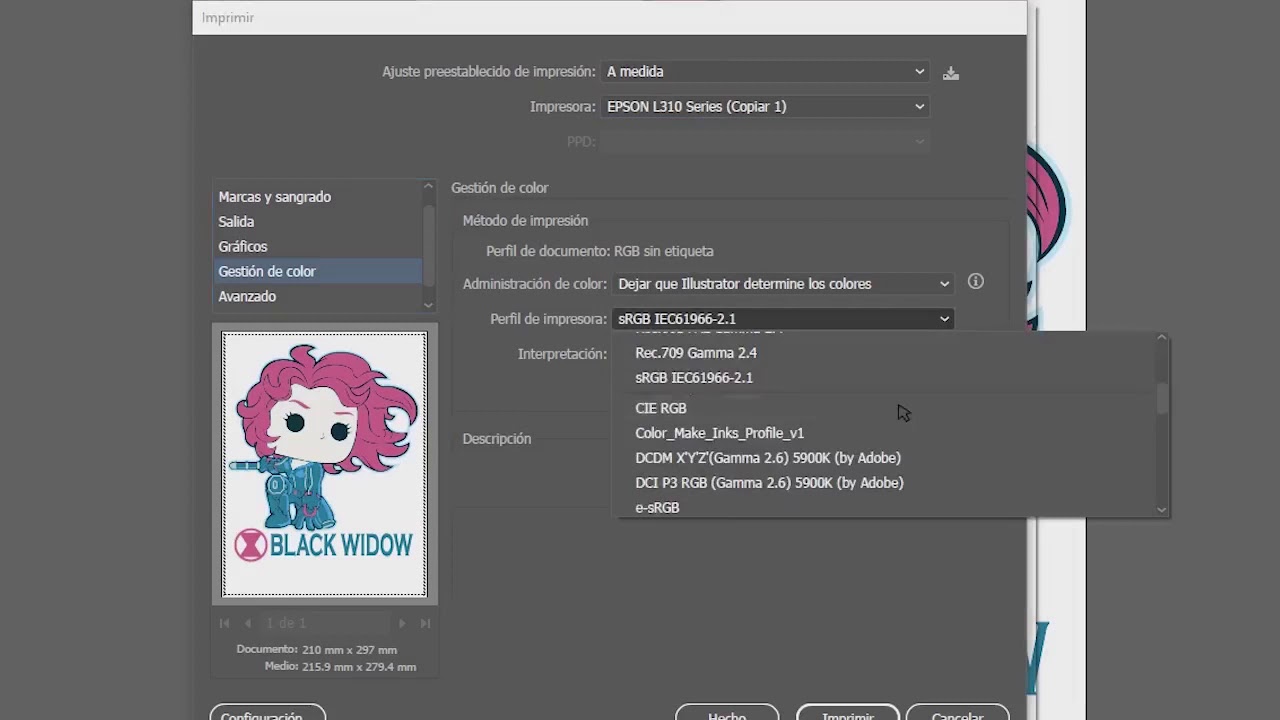Go to last page in preview navigator
Image resolution: width=1280 pixels, height=720 pixels.
pyautogui.click(x=425, y=623)
